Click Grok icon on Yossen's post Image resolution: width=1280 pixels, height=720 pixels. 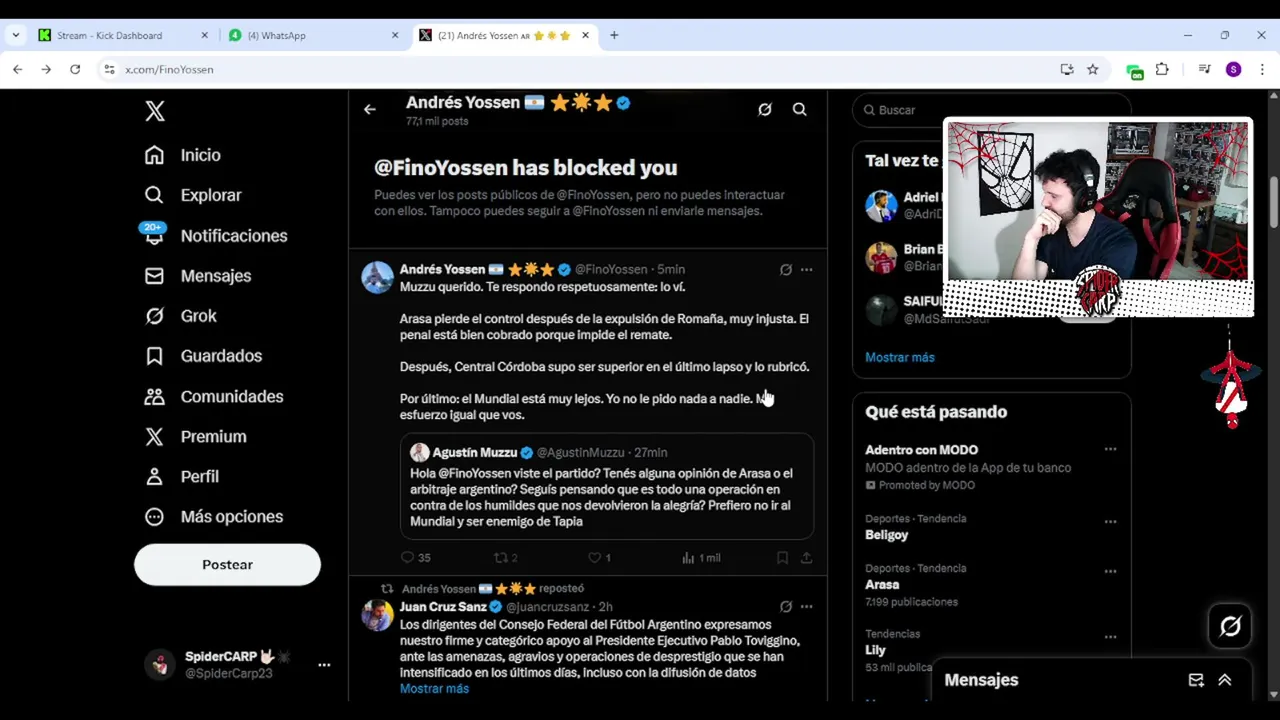[786, 269]
